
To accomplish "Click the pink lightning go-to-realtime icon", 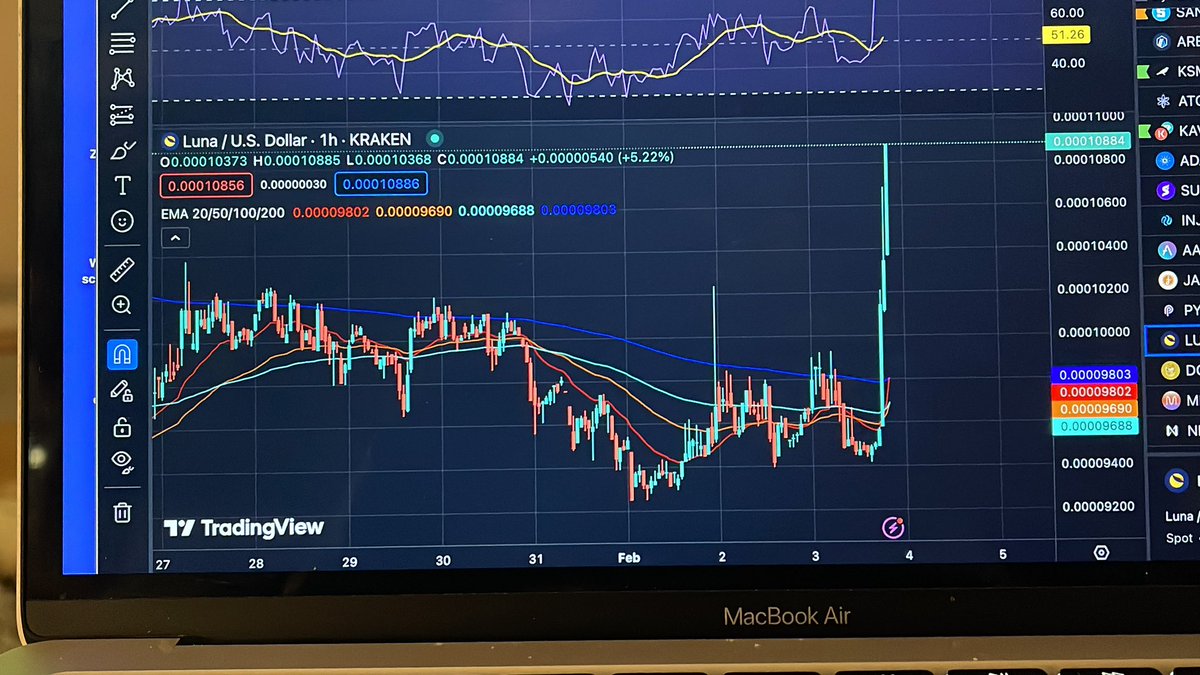I will [x=893, y=527].
